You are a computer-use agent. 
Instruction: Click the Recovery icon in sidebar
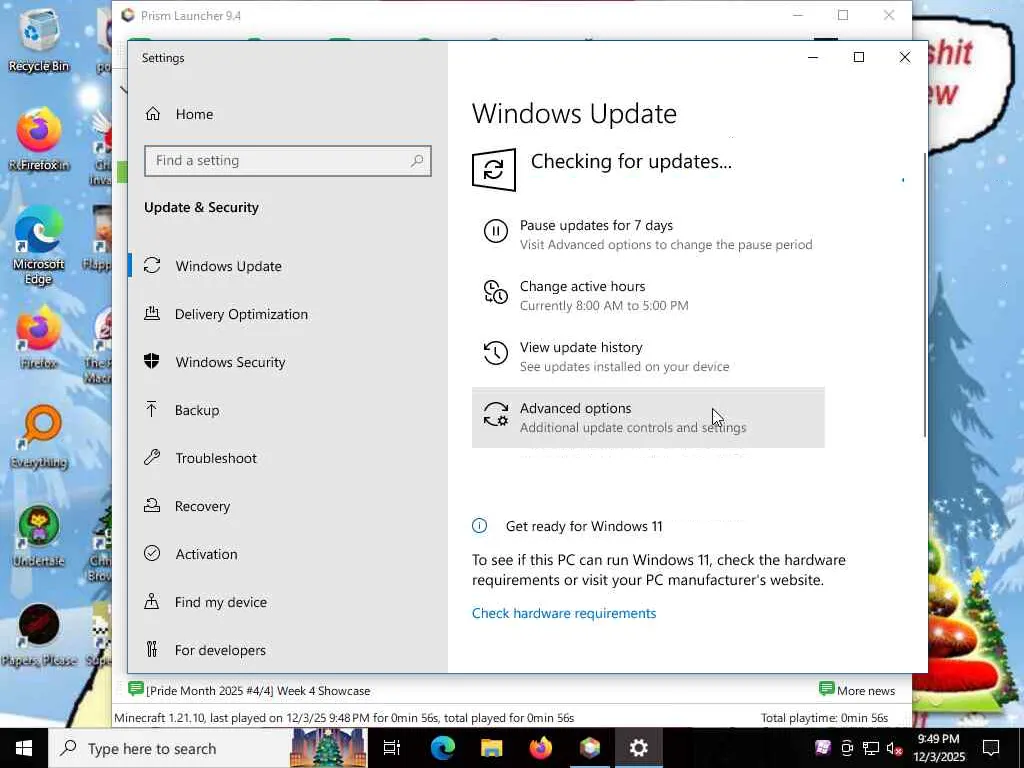152,505
